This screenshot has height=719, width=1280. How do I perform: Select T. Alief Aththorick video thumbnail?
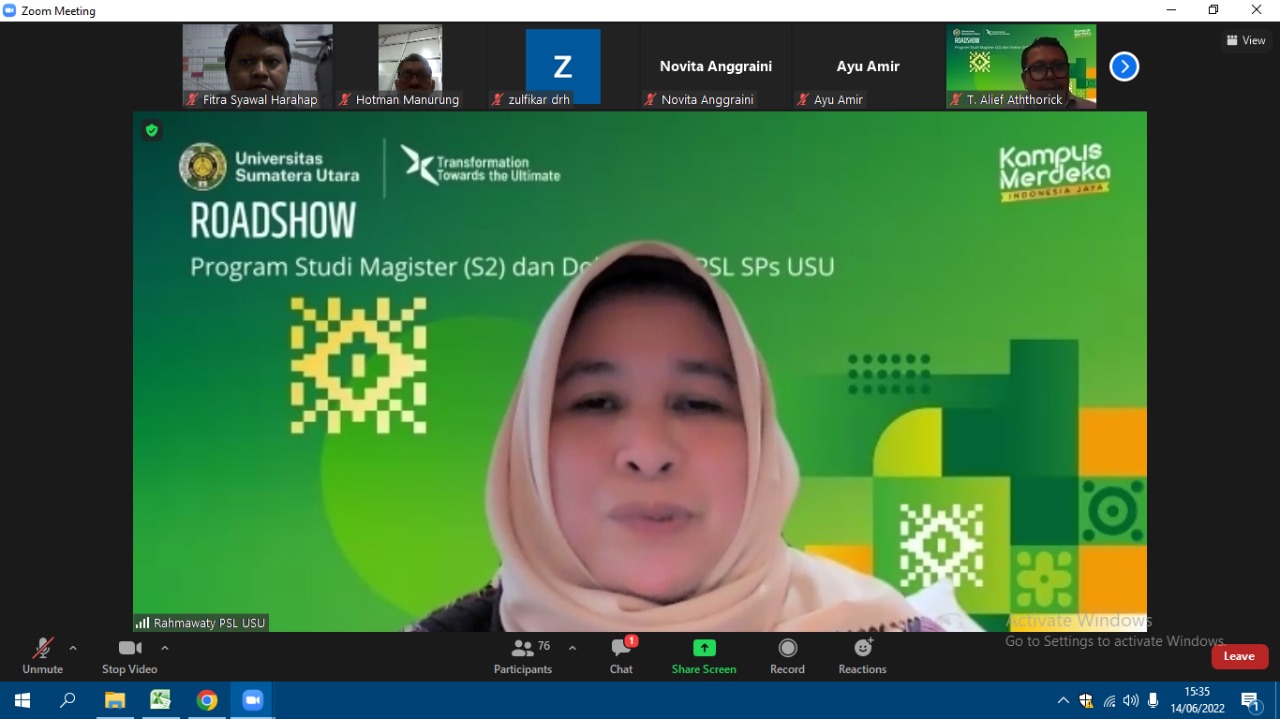pos(1021,66)
